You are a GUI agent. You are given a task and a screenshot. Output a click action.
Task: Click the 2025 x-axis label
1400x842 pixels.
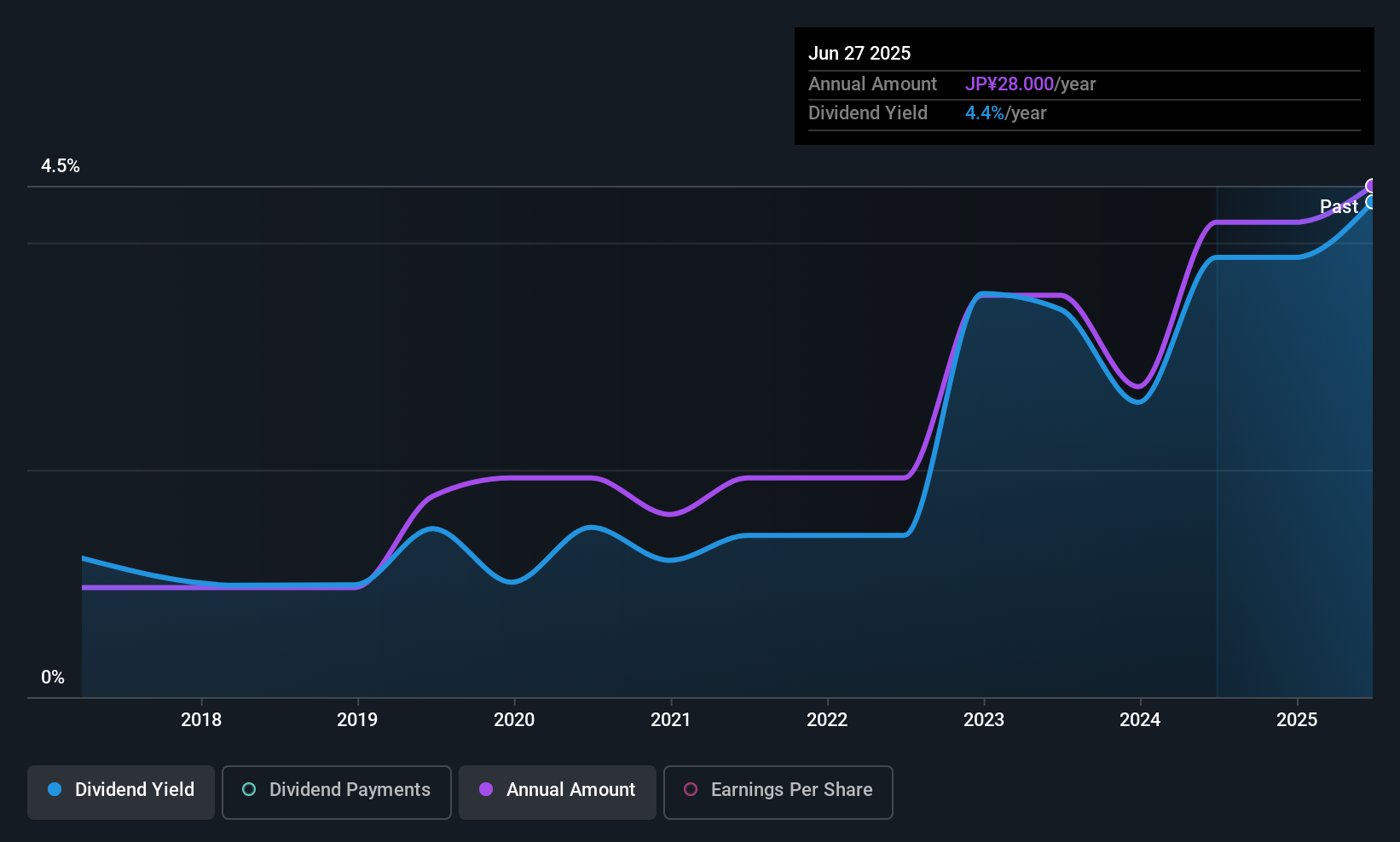pos(1297,720)
